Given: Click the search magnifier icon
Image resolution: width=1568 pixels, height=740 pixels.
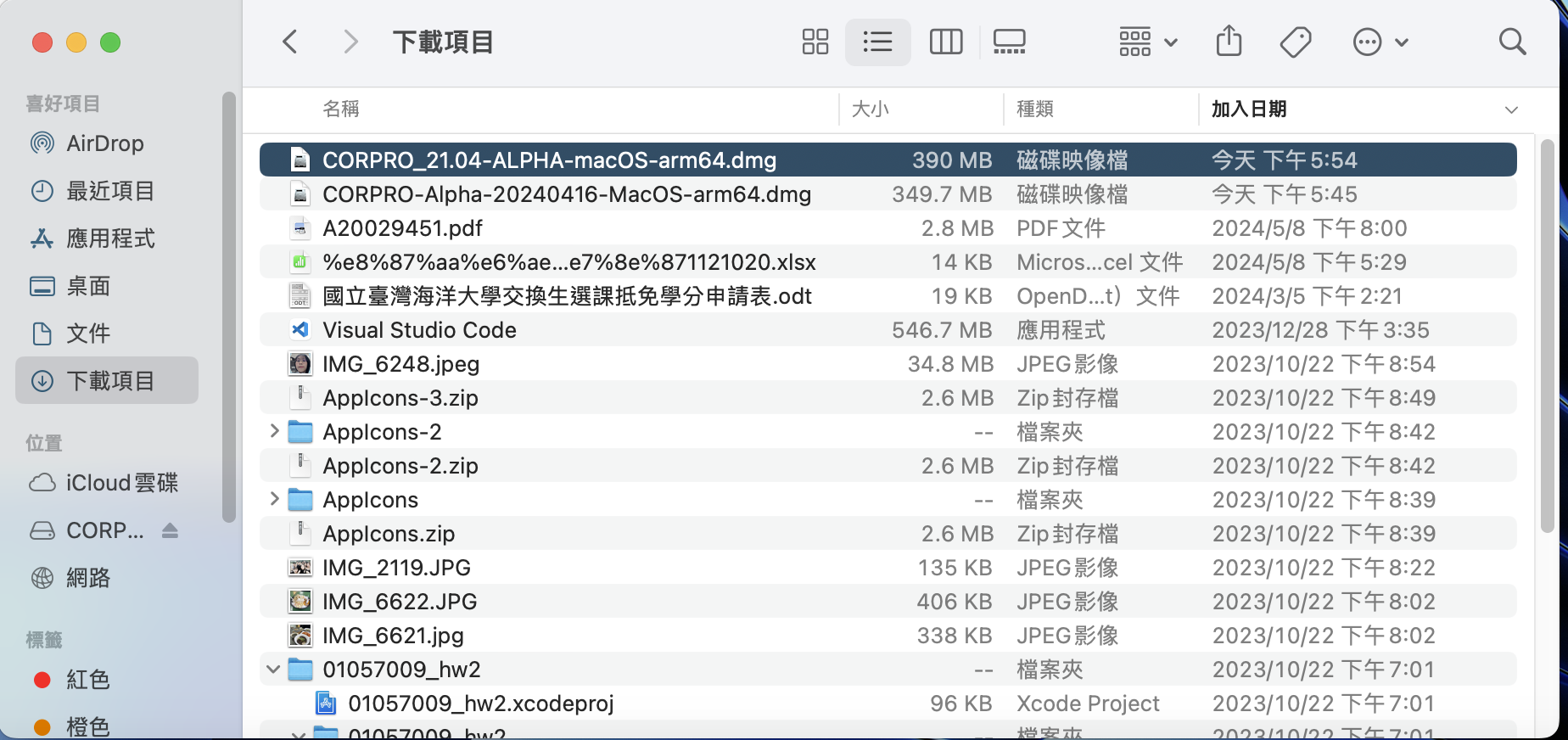Looking at the screenshot, I should (1512, 42).
